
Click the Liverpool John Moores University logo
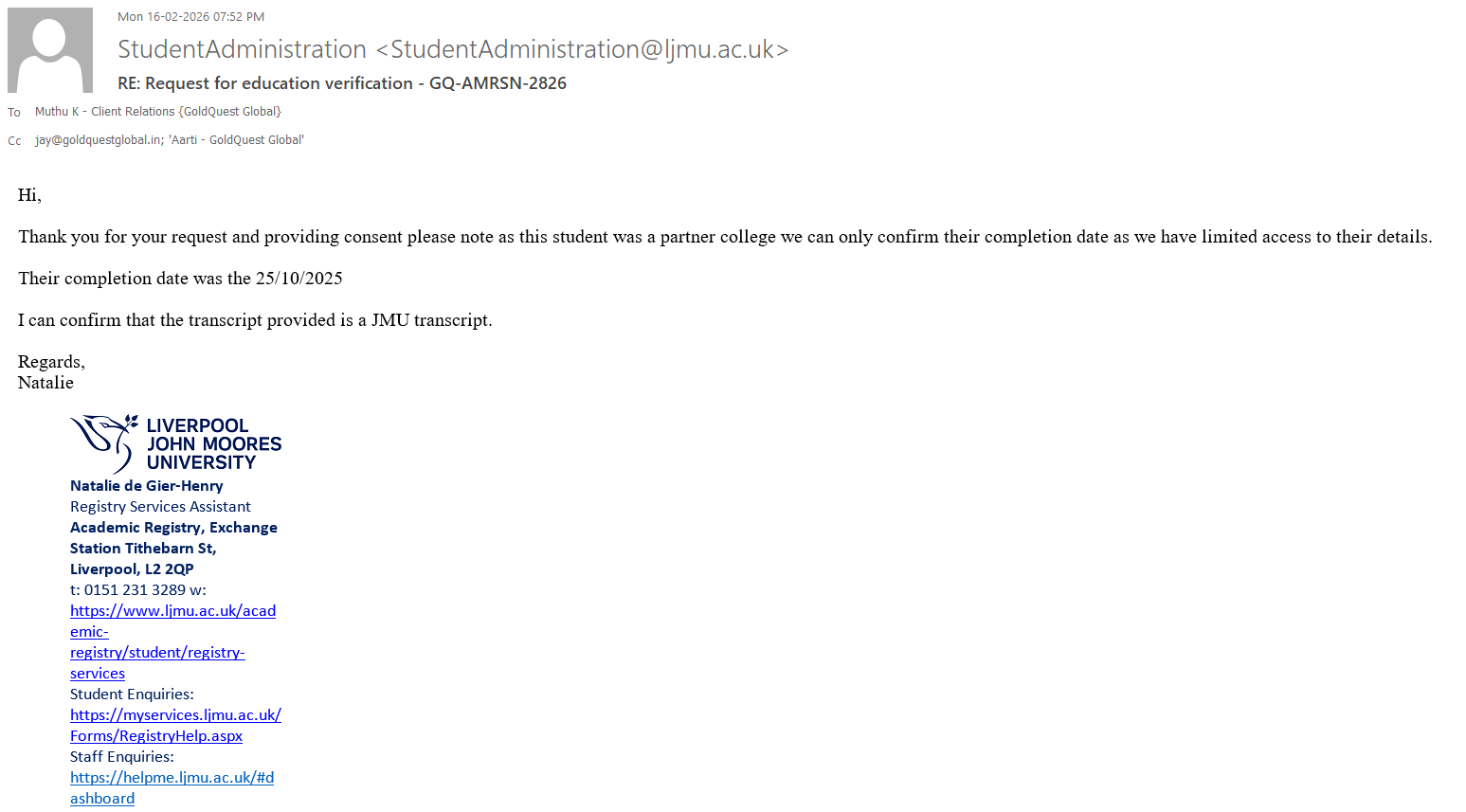pyautogui.click(x=176, y=443)
